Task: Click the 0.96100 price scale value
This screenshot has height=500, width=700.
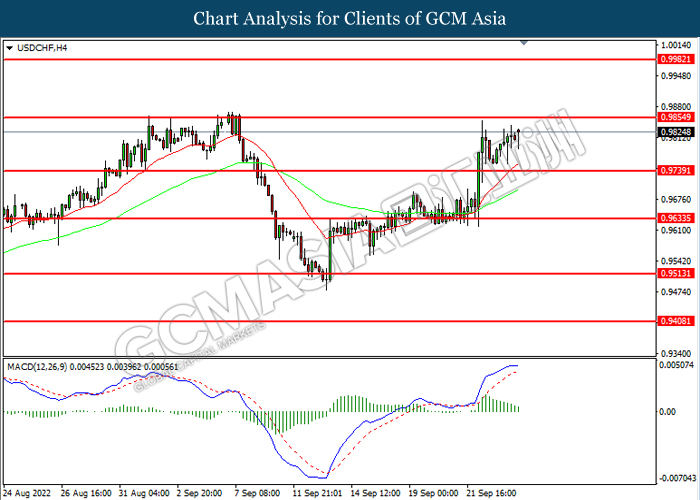Action: [x=676, y=230]
